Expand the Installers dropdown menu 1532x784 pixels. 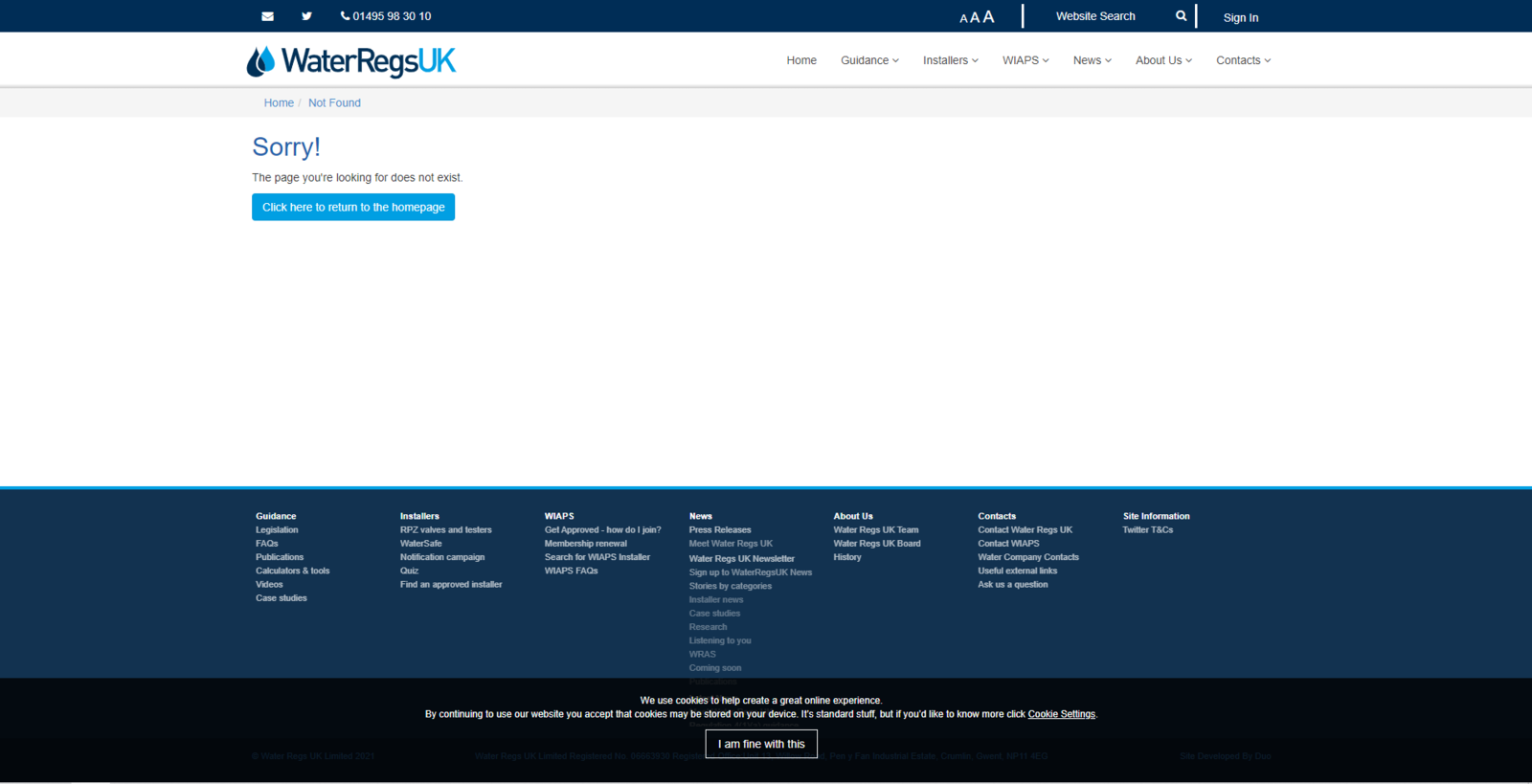(x=950, y=60)
